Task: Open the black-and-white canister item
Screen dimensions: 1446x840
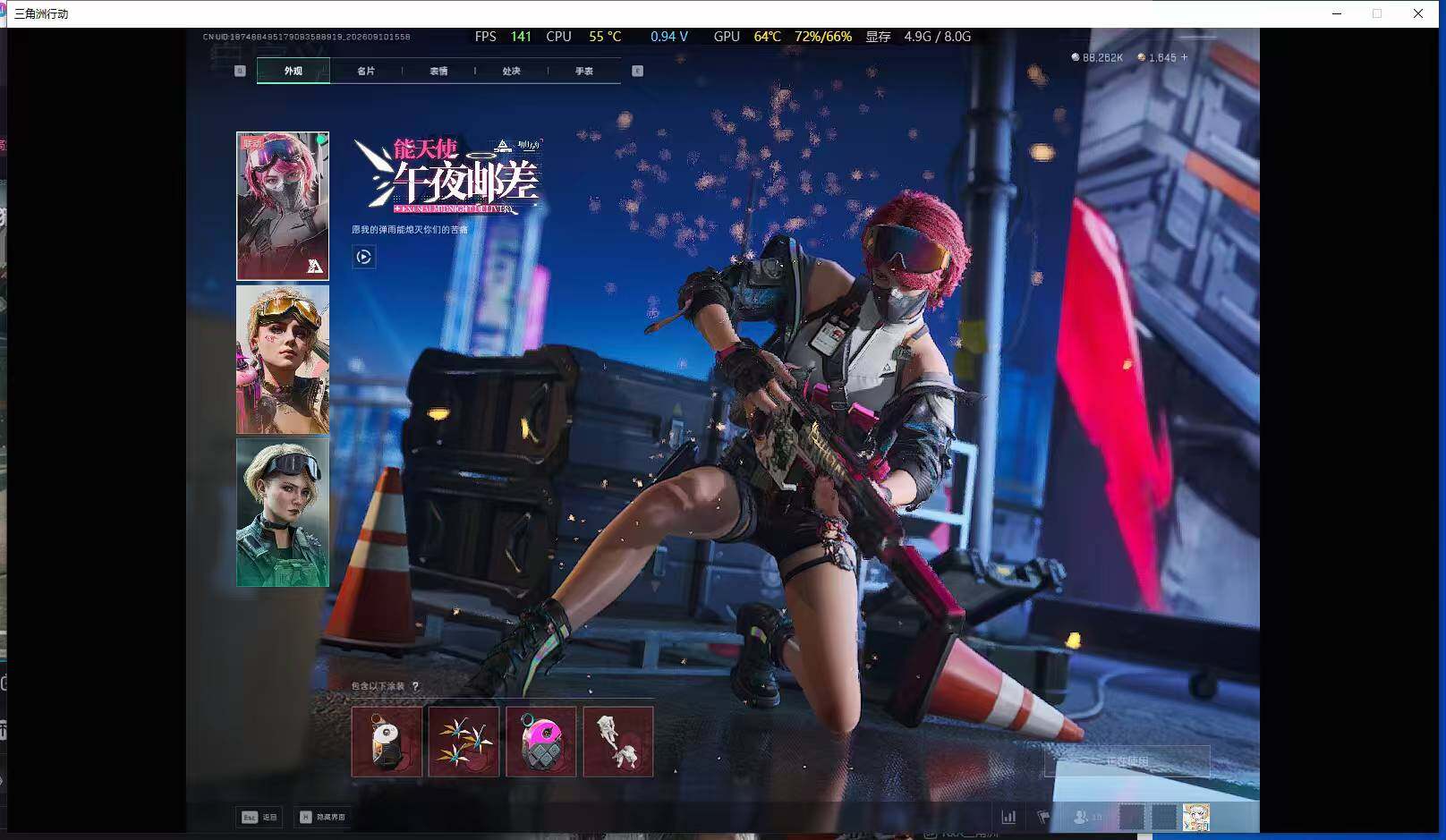Action: pyautogui.click(x=387, y=742)
